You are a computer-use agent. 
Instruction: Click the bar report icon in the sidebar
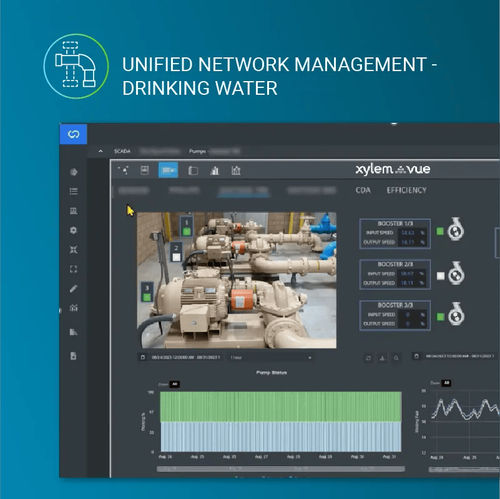click(74, 332)
